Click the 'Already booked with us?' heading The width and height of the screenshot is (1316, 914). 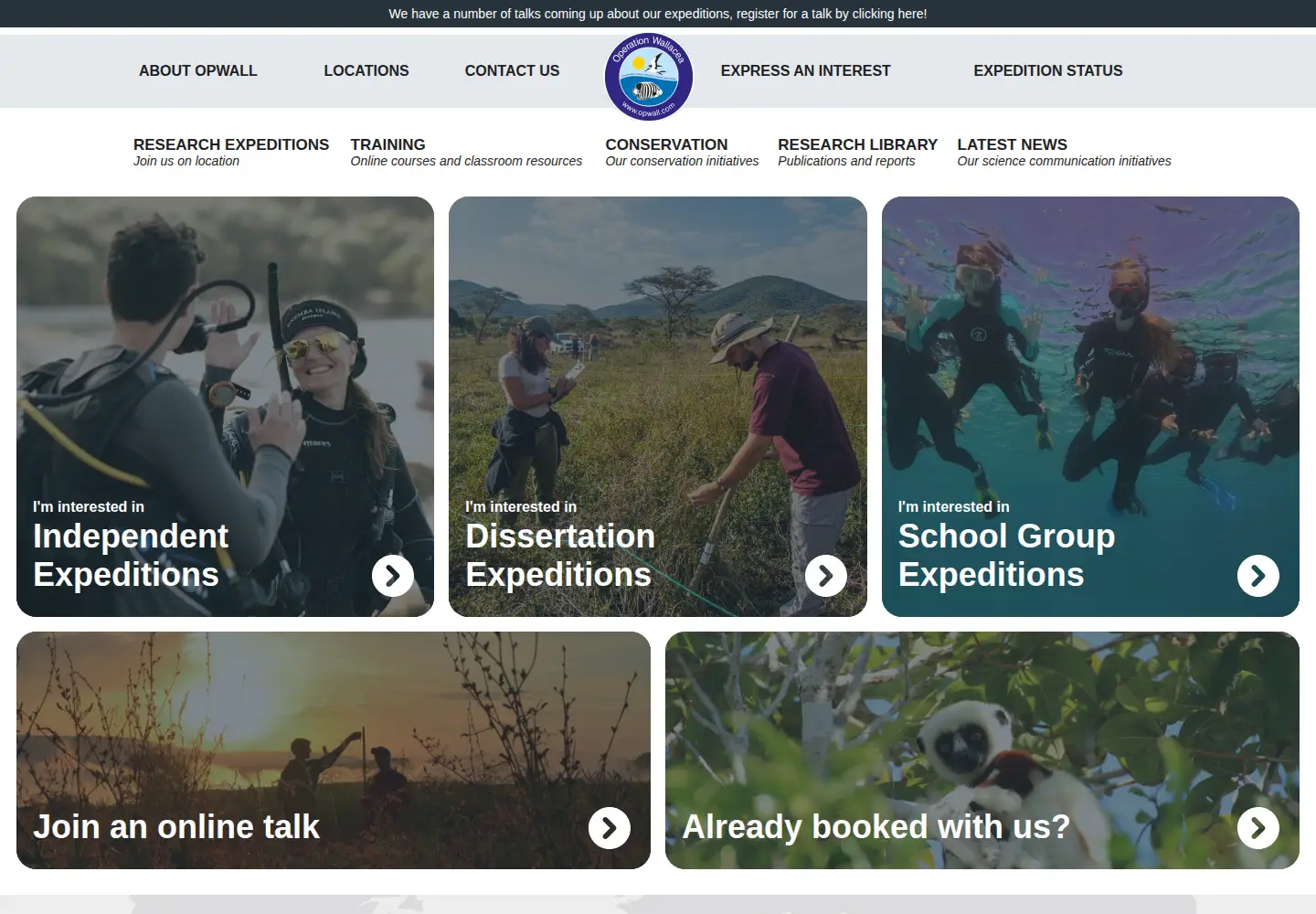[x=876, y=827]
